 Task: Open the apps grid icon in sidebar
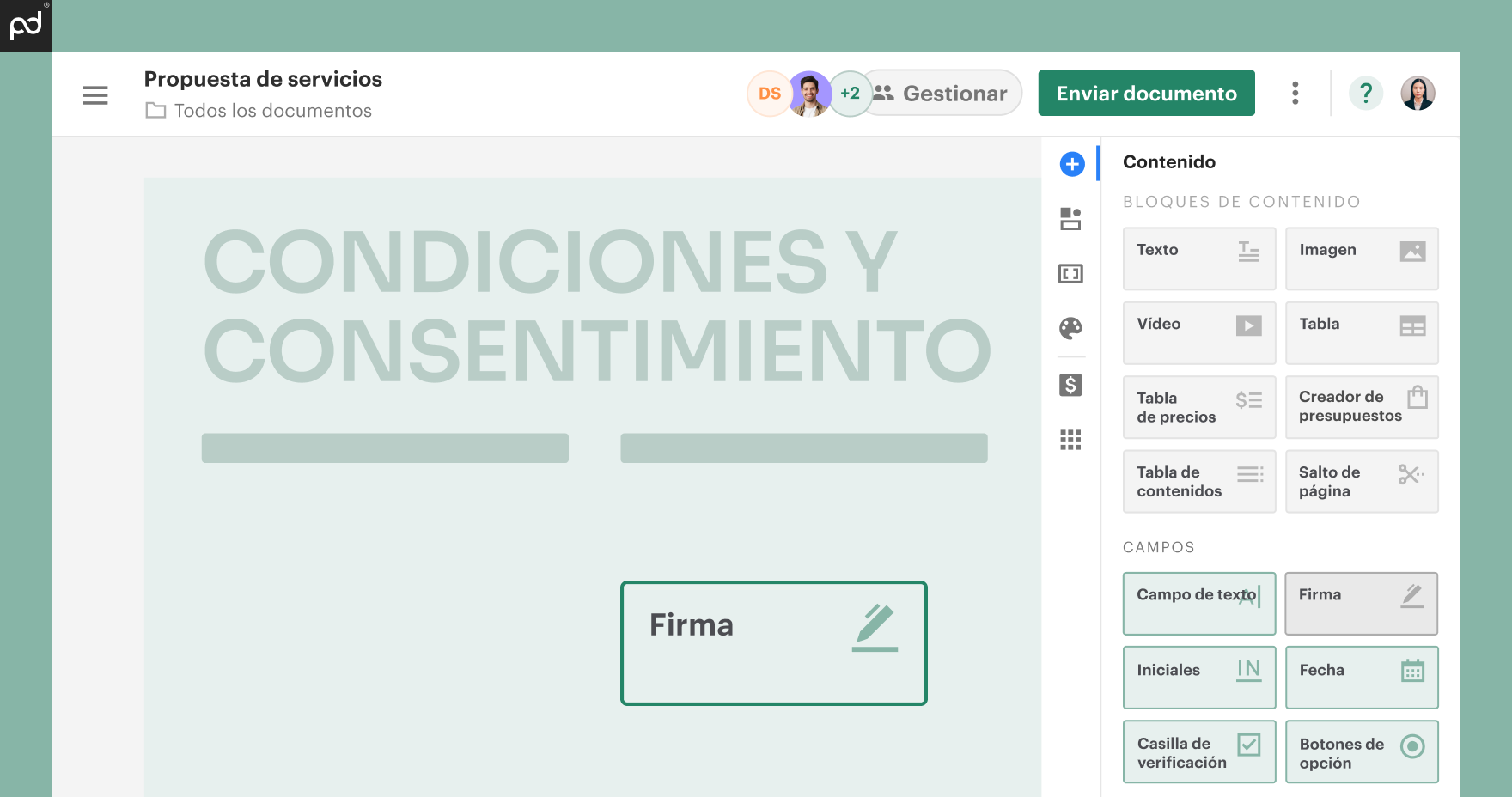pyautogui.click(x=1070, y=440)
